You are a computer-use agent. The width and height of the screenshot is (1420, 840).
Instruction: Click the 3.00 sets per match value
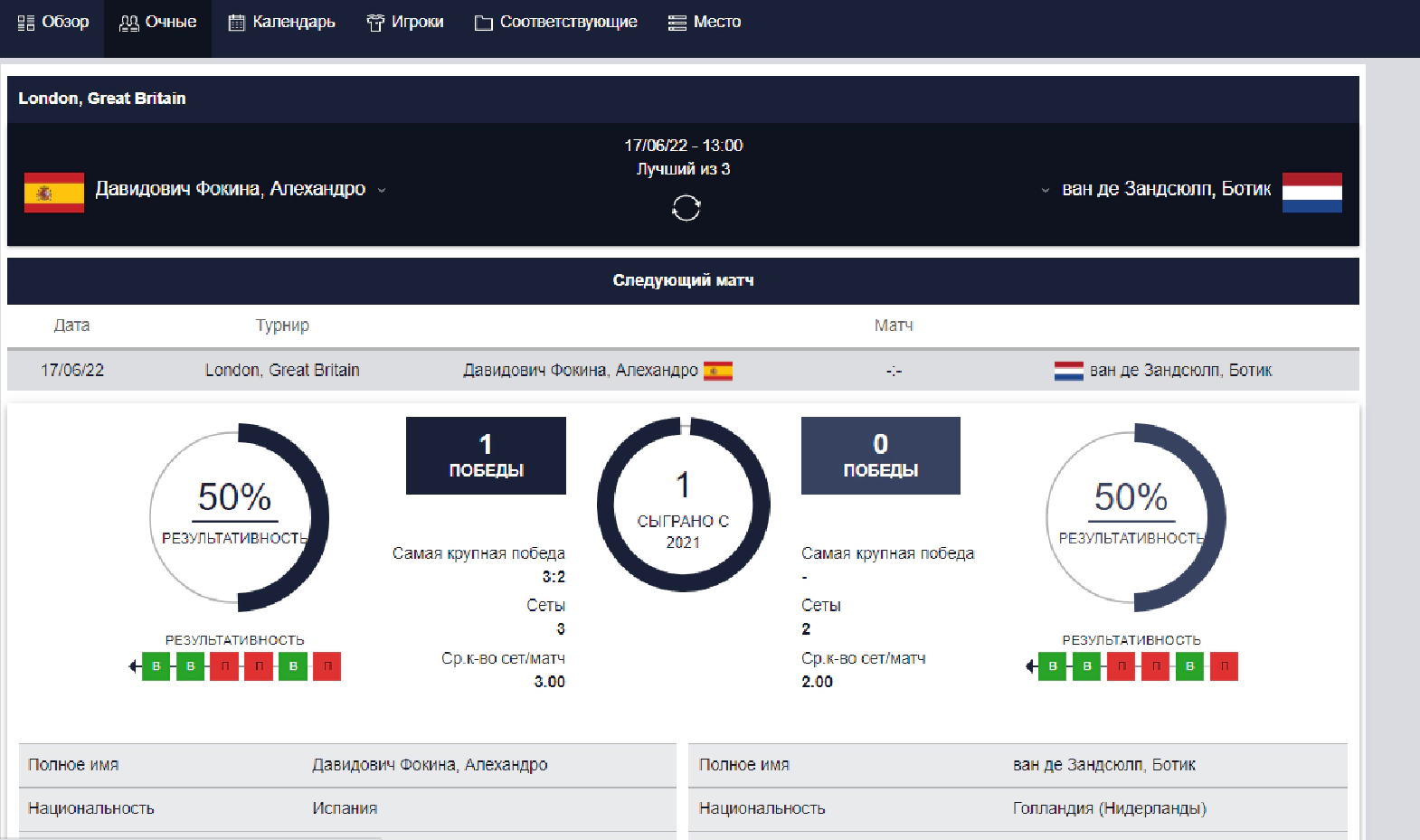549,682
